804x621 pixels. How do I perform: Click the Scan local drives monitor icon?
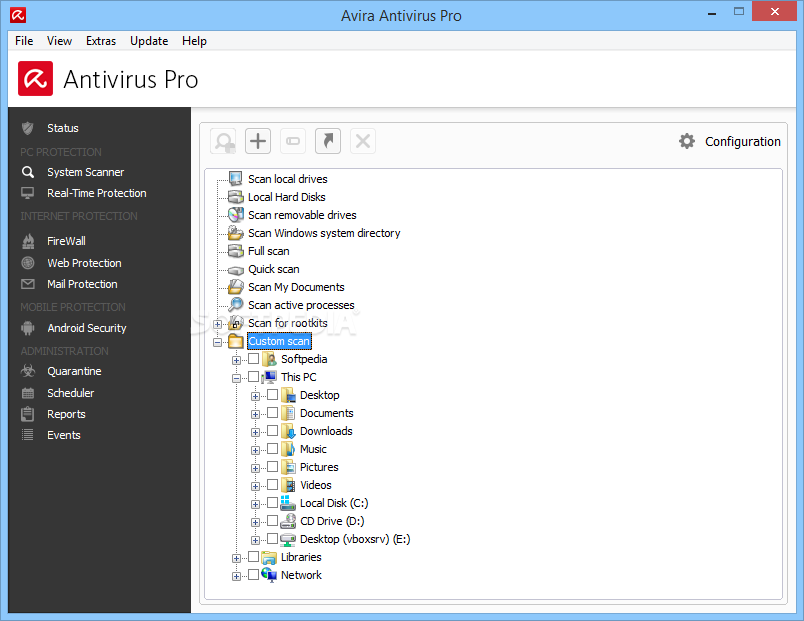pyautogui.click(x=236, y=178)
